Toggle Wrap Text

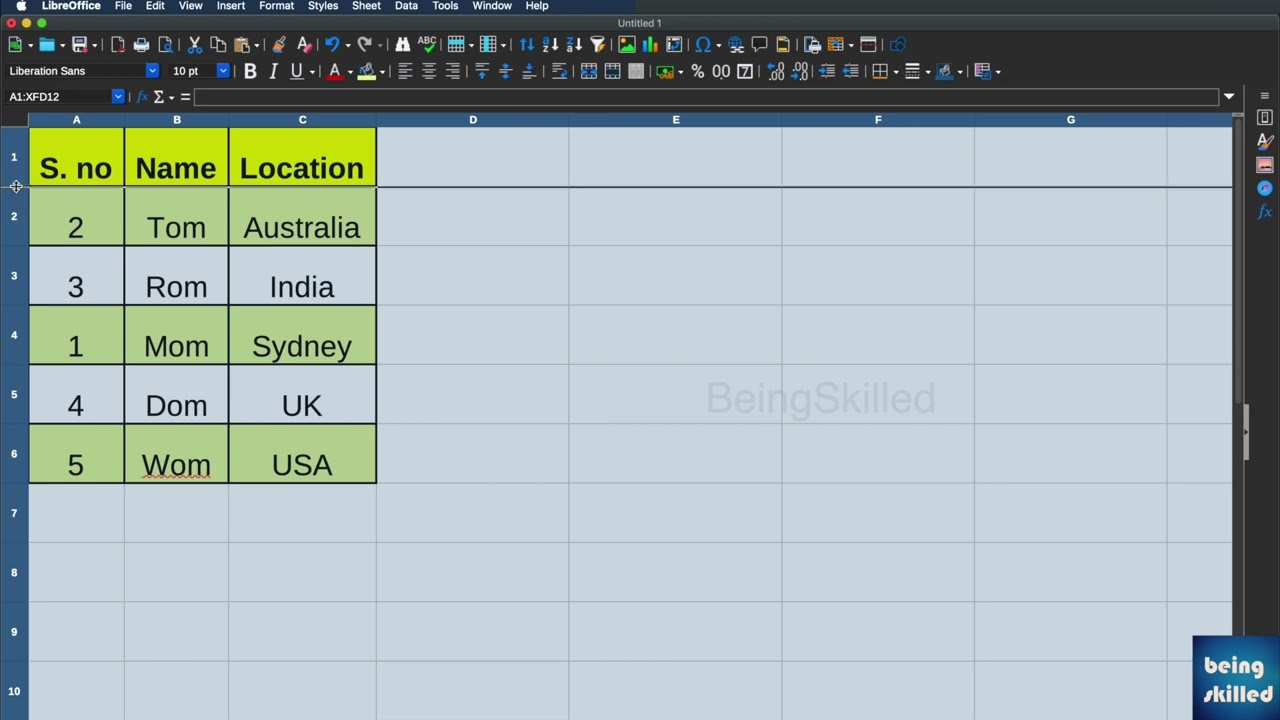[x=559, y=71]
